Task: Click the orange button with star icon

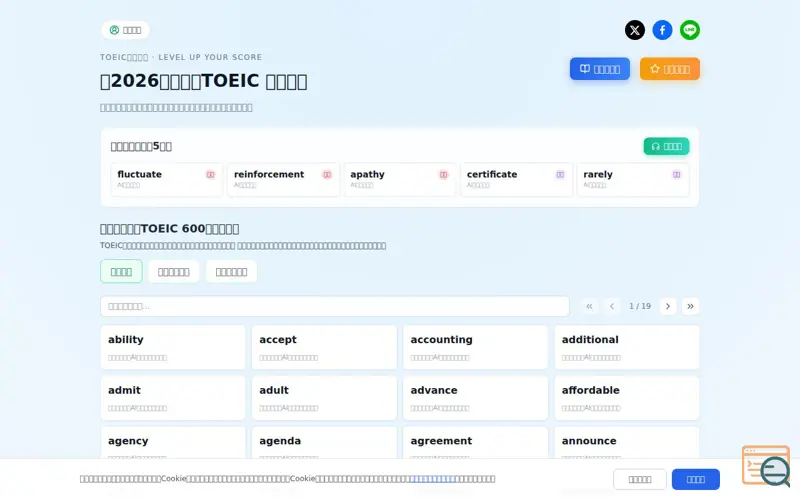Action: 669,69
